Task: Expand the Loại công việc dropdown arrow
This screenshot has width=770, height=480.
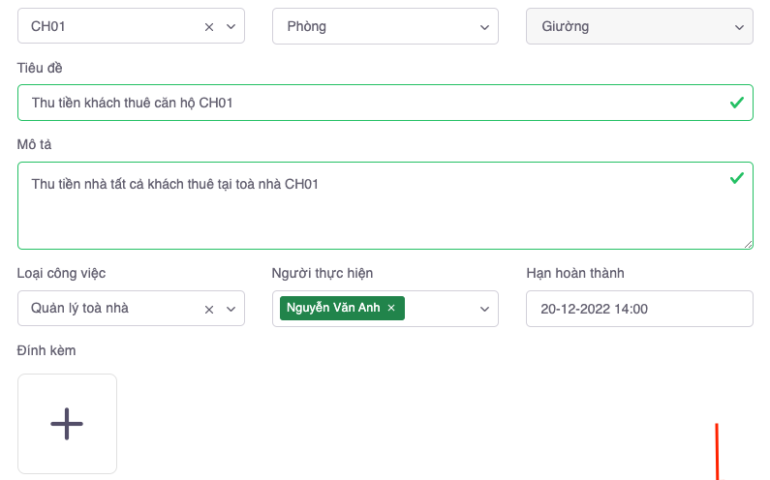Action: [231, 309]
